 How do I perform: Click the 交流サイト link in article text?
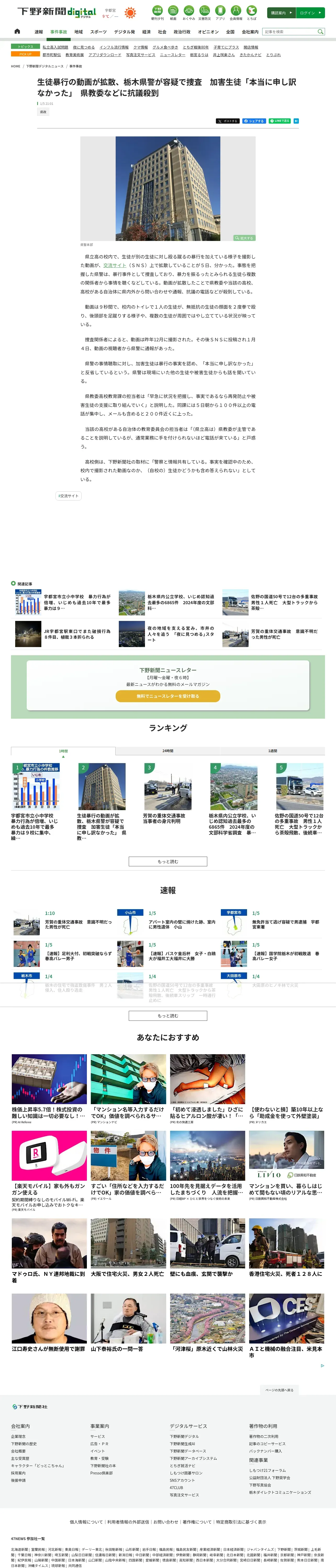coord(115,266)
